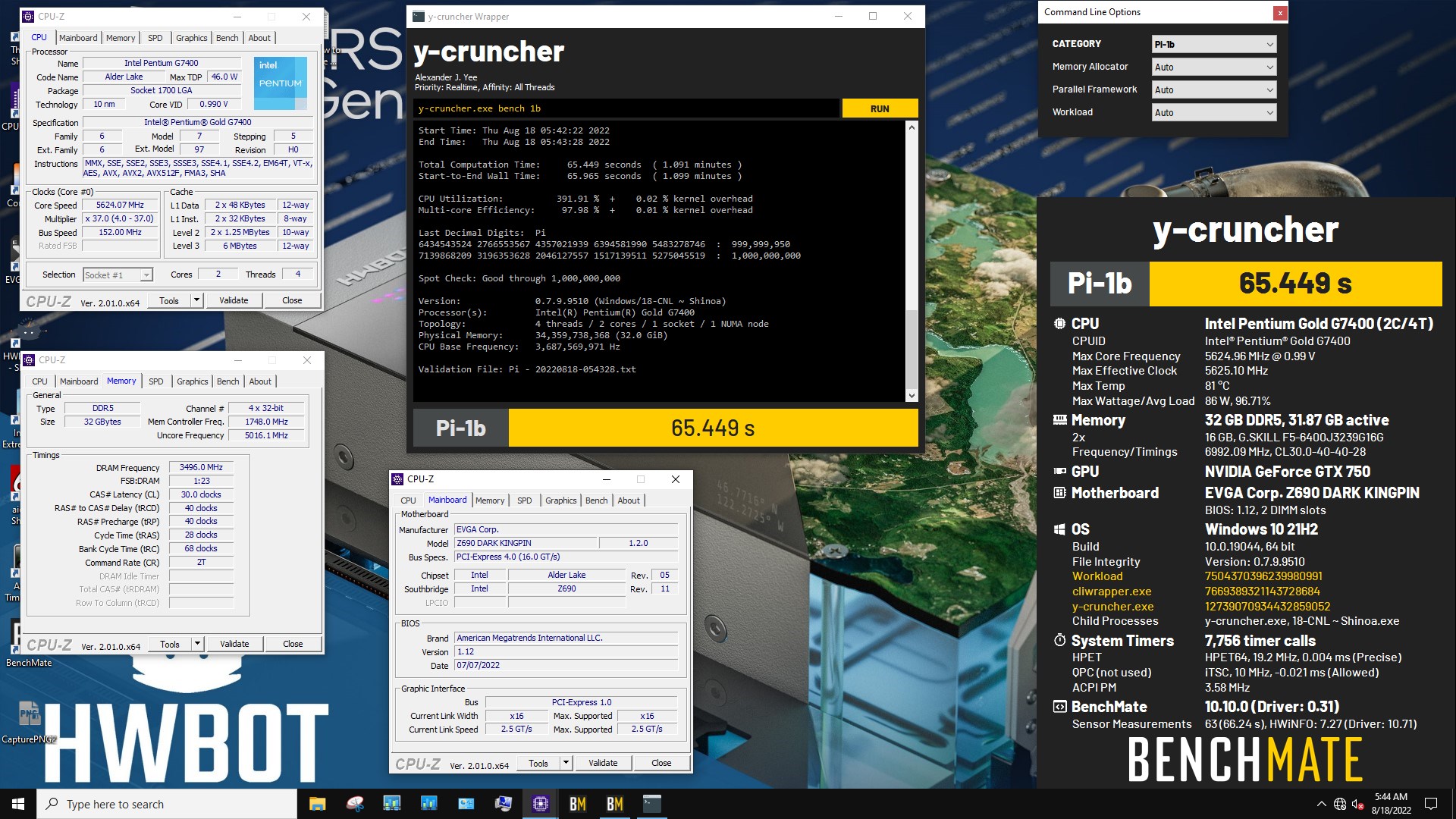The width and height of the screenshot is (1456, 819).
Task: Click the second BM BenchMate taskbar icon
Action: coord(614,804)
